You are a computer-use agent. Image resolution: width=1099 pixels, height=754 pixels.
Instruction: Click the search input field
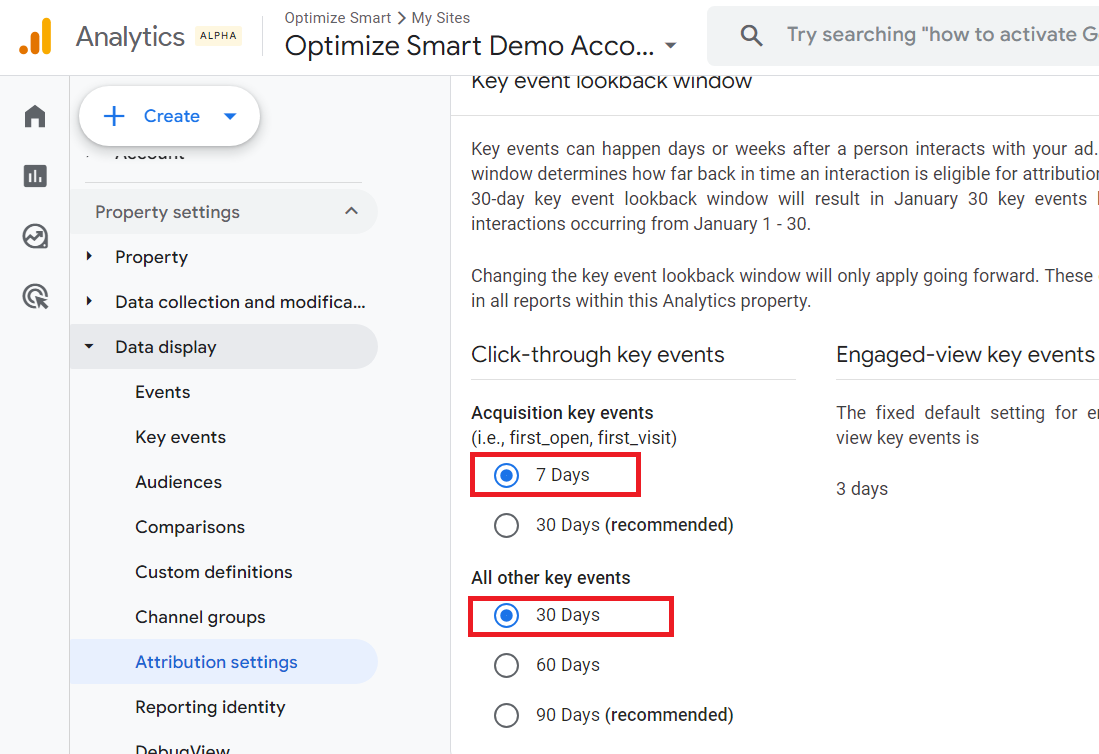[x=940, y=36]
